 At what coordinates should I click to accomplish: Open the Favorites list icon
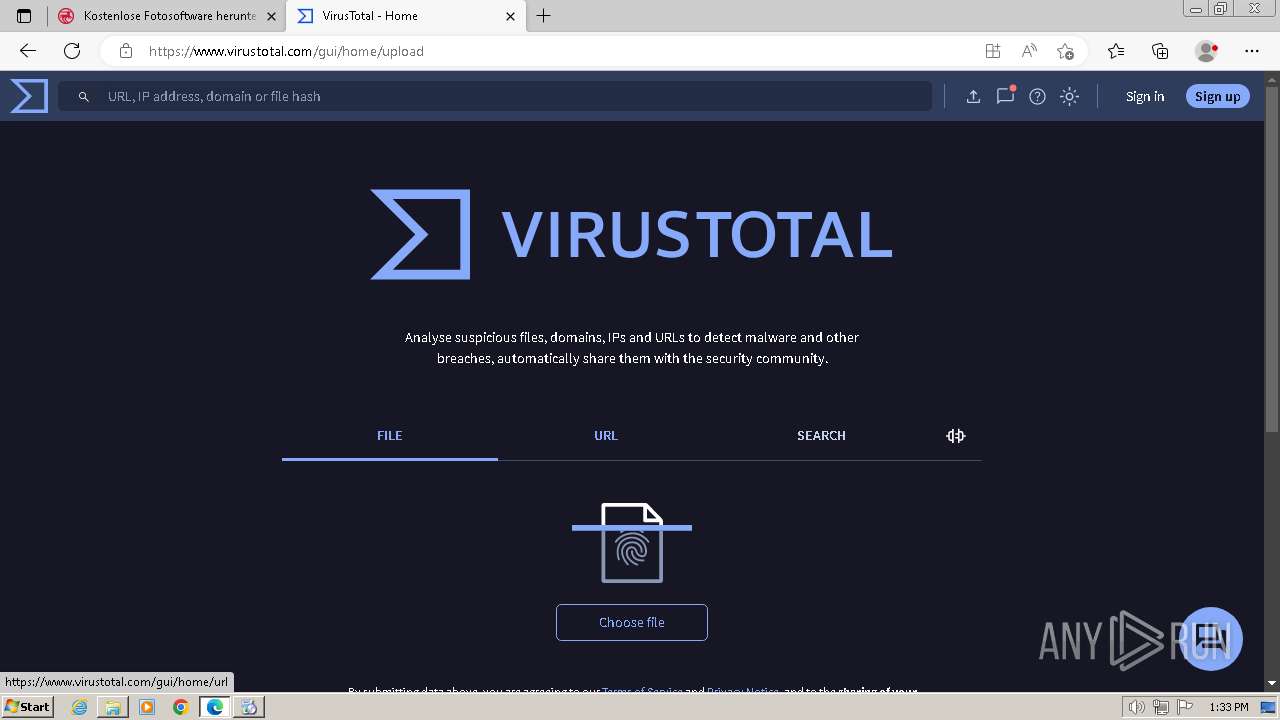pos(1116,51)
